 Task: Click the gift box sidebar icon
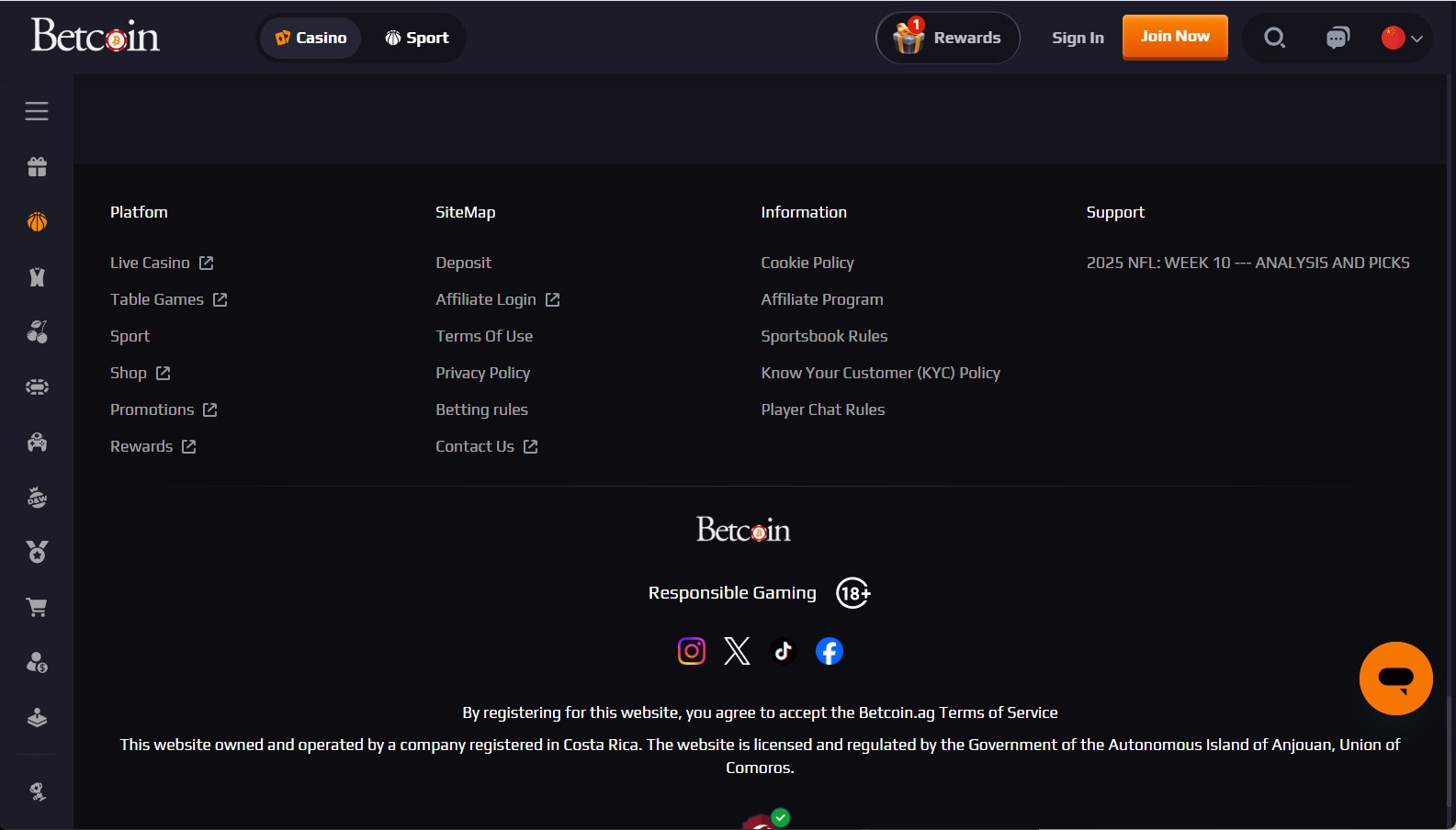(37, 167)
